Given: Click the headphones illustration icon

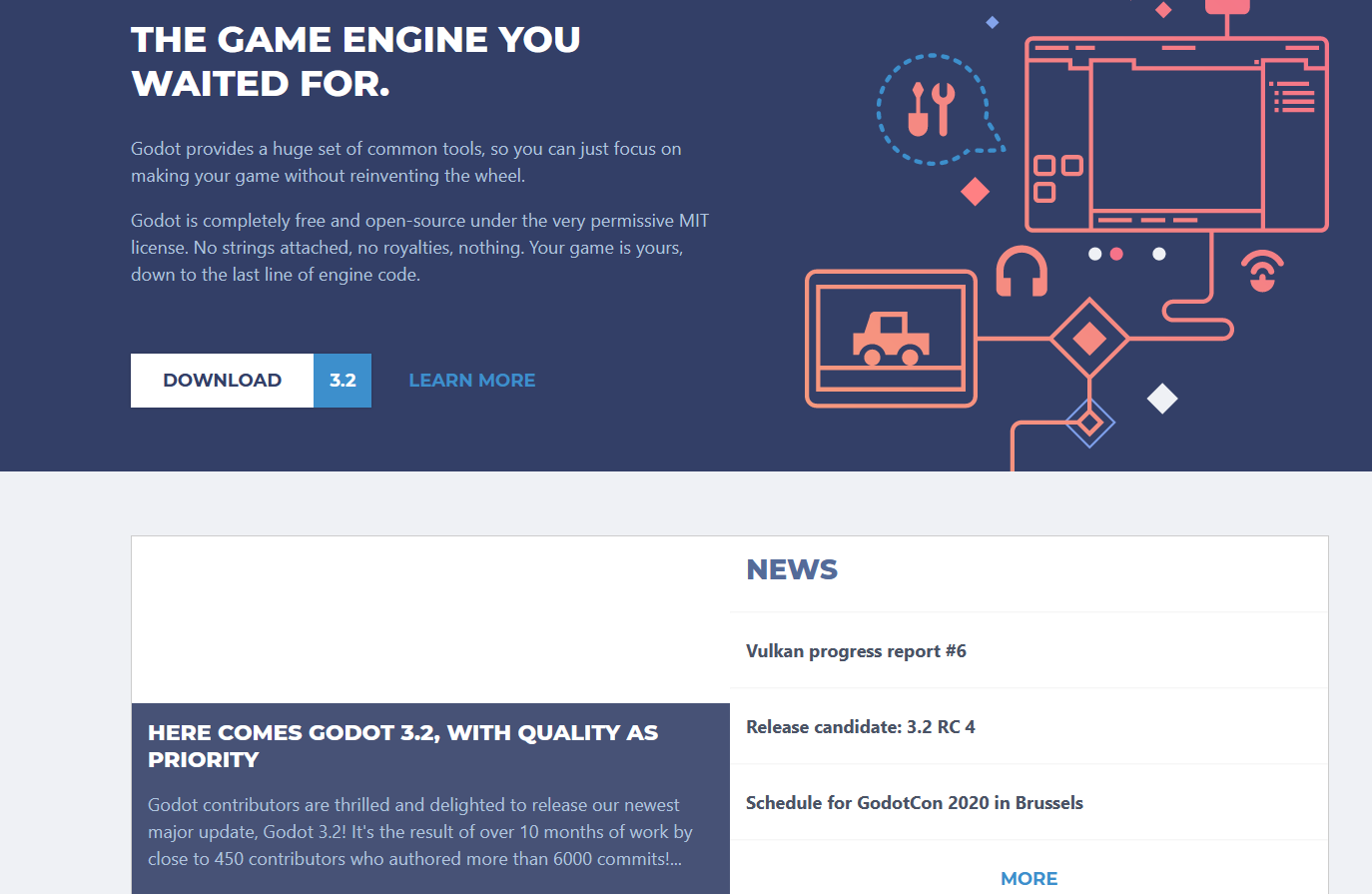Looking at the screenshot, I should (x=1022, y=271).
